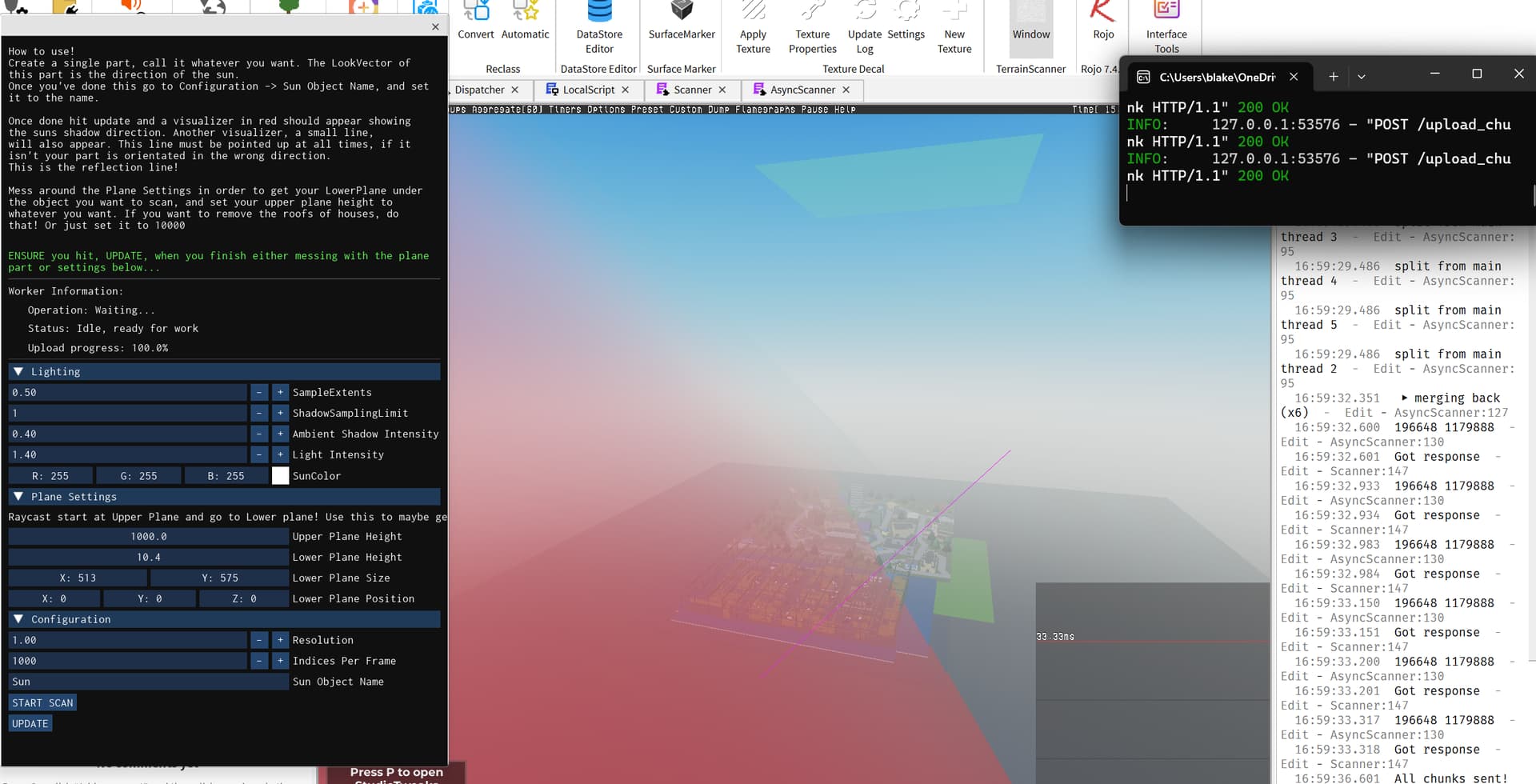Image resolution: width=1536 pixels, height=784 pixels.
Task: Open Interface Tools plugin
Action: [1166, 27]
